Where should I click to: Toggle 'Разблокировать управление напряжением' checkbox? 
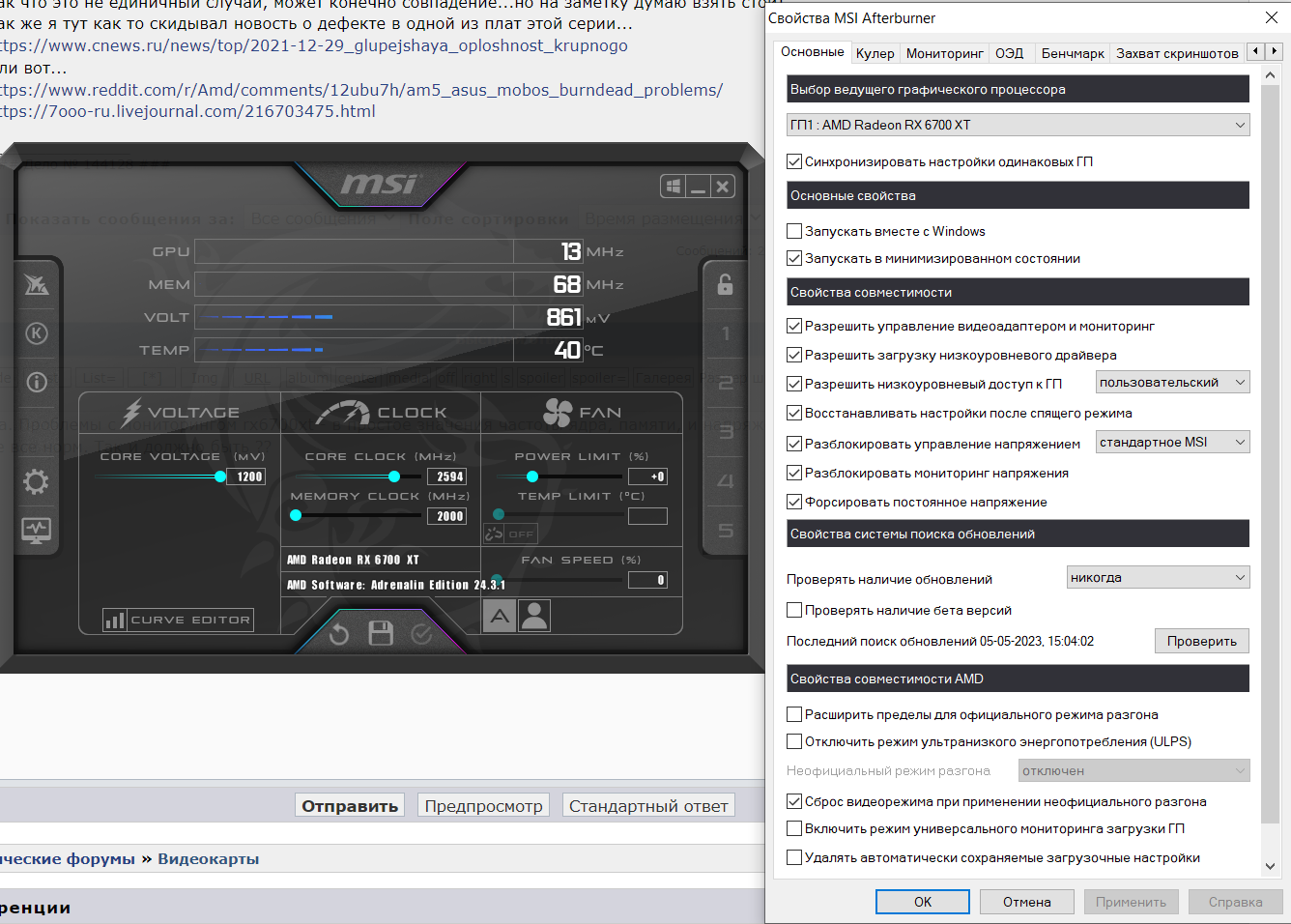(x=794, y=444)
